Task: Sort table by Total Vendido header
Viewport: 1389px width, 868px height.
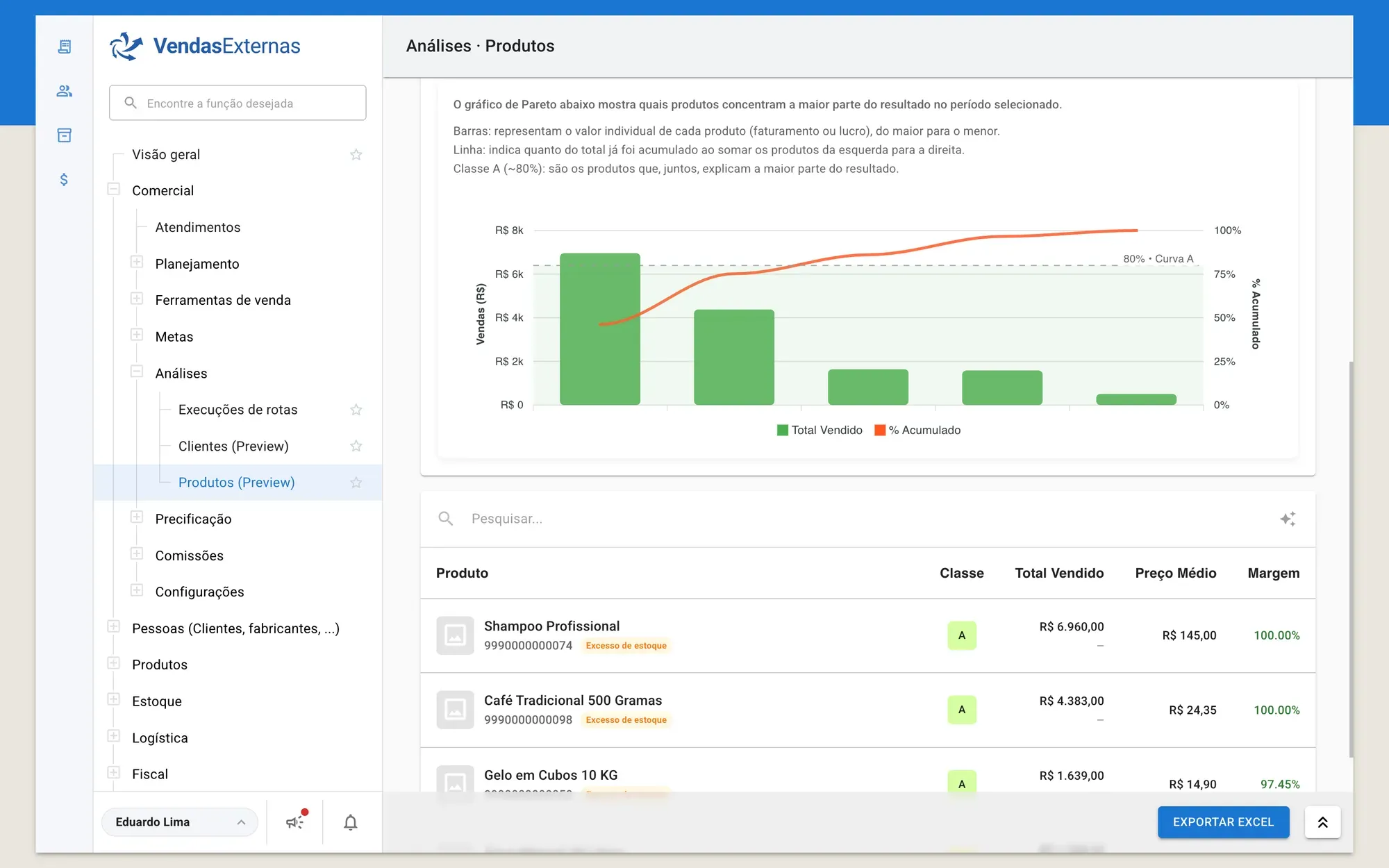Action: point(1059,573)
